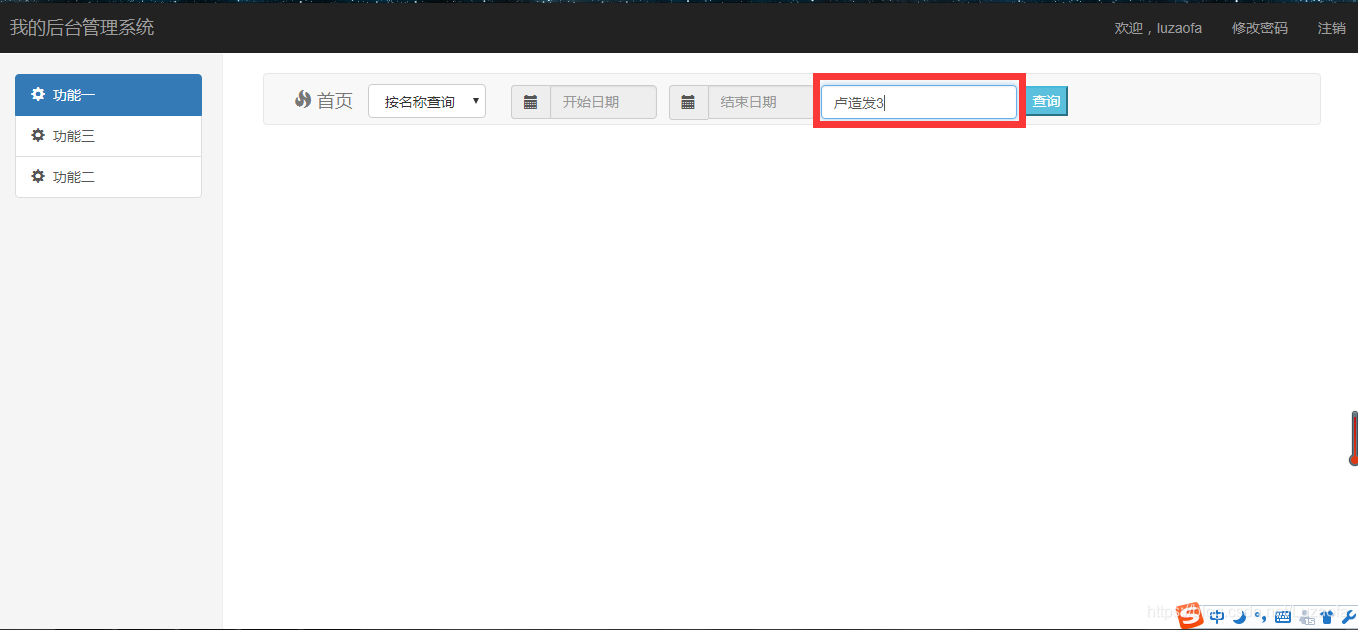Image resolution: width=1358 pixels, height=630 pixels.
Task: Click the 欢迎，luzaofa welcome text
Action: 1158,28
